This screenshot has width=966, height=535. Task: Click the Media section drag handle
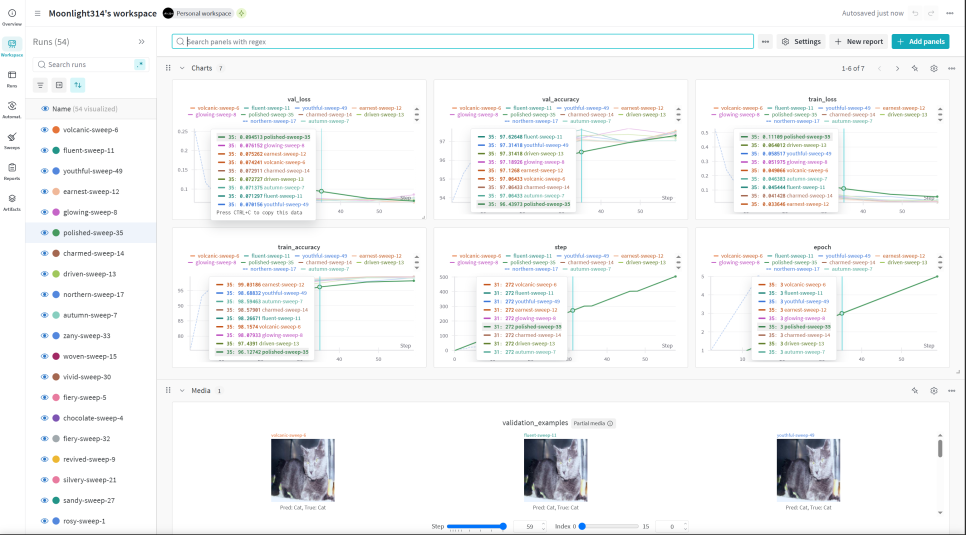point(168,390)
